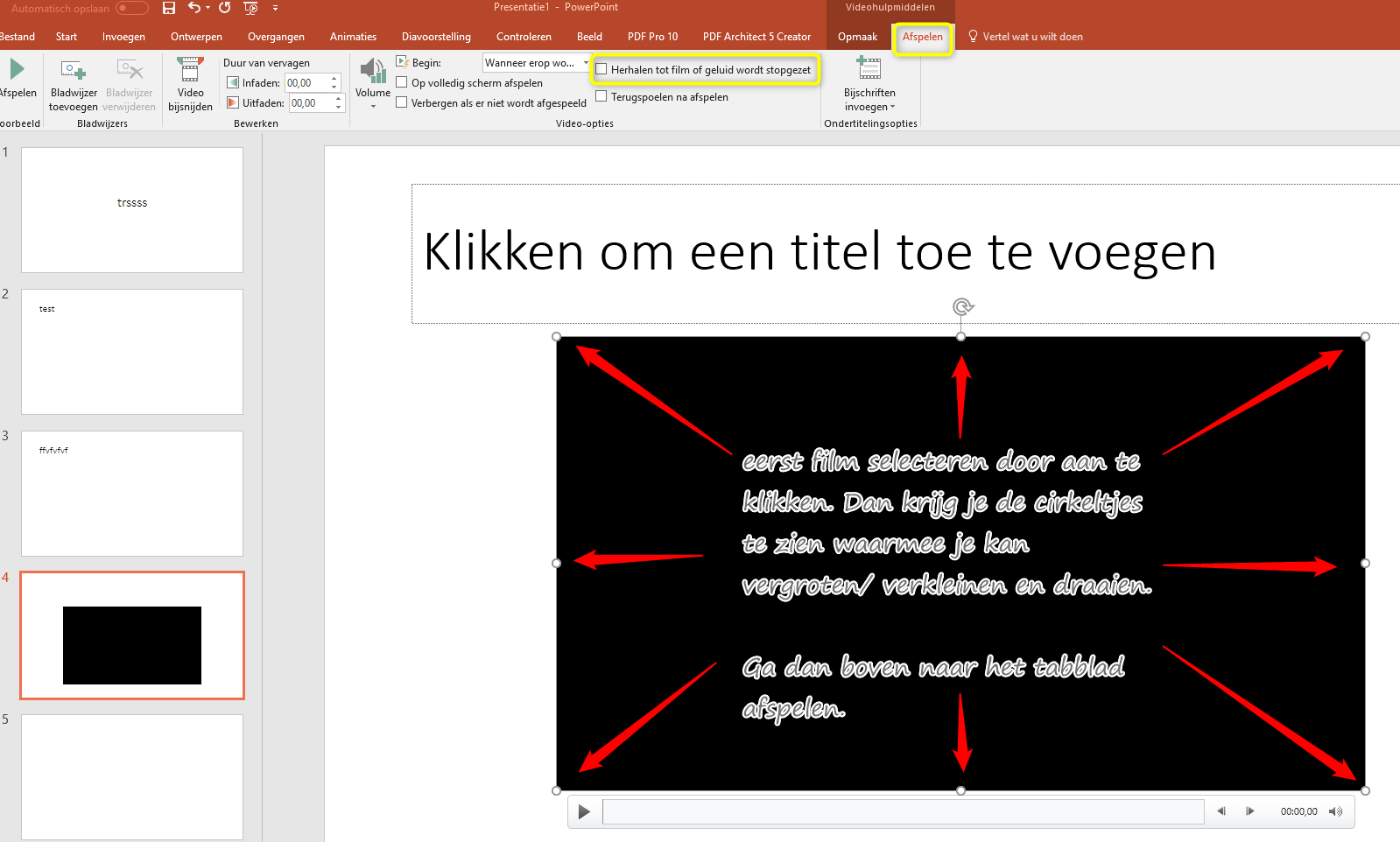
Task: Click the video time display 00:00,00
Action: click(1298, 811)
